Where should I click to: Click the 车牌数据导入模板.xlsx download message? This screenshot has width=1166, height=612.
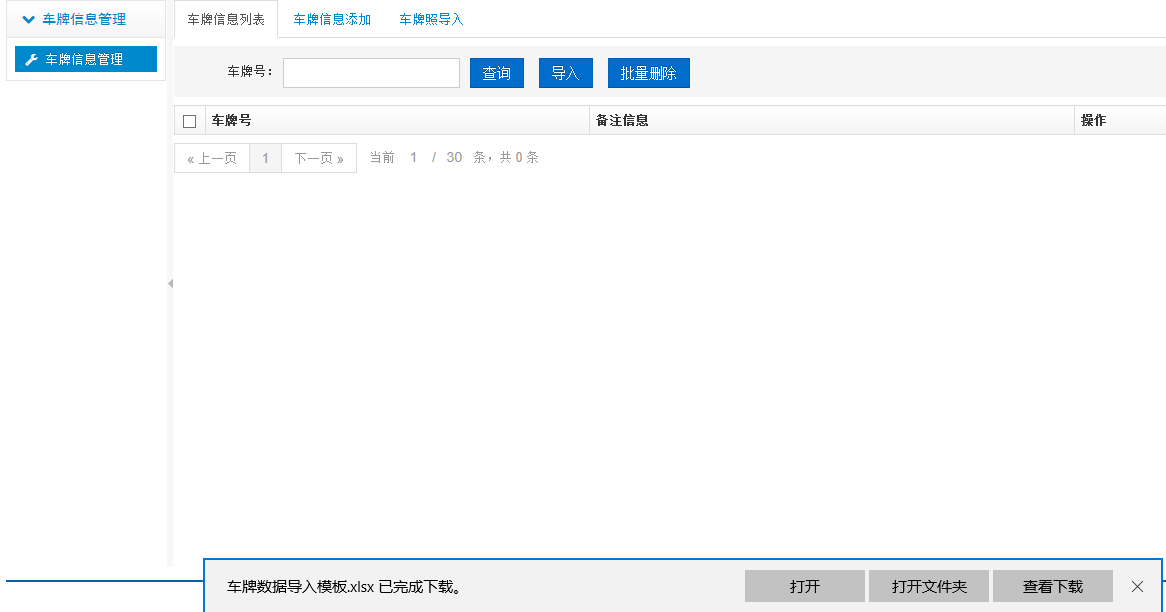click(x=344, y=587)
